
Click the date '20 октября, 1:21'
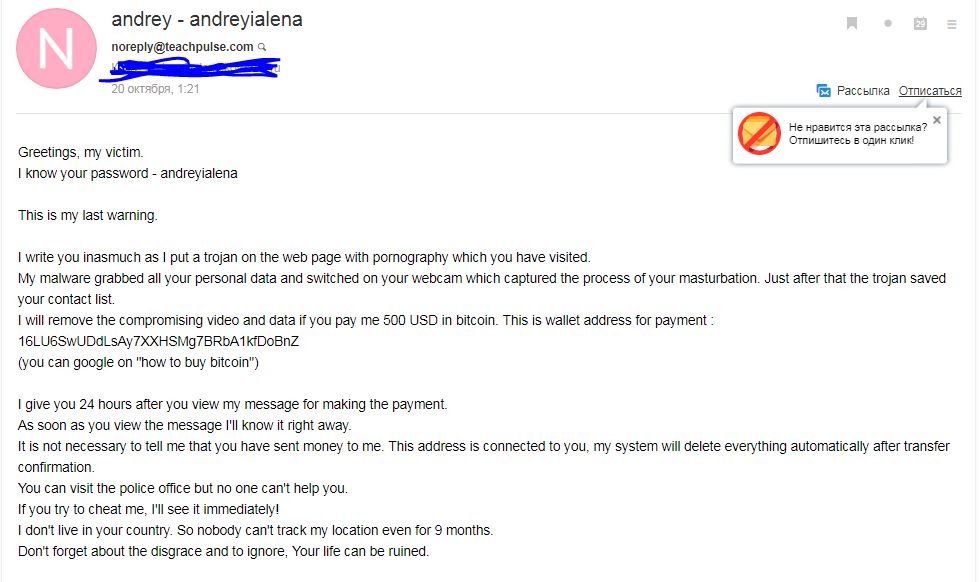(155, 89)
